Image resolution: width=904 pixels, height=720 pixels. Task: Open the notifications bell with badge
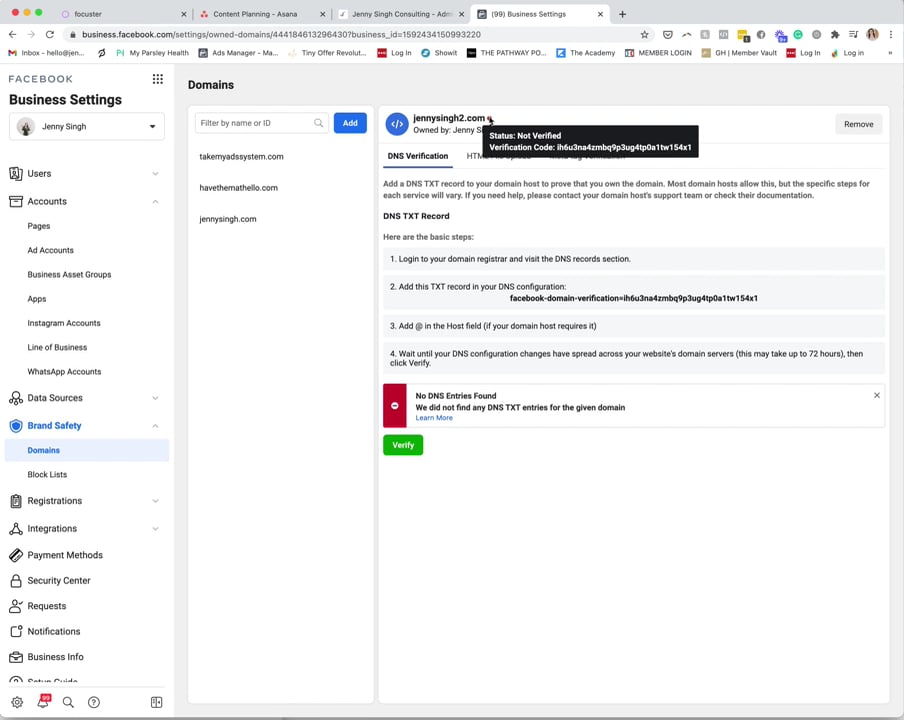click(x=43, y=701)
